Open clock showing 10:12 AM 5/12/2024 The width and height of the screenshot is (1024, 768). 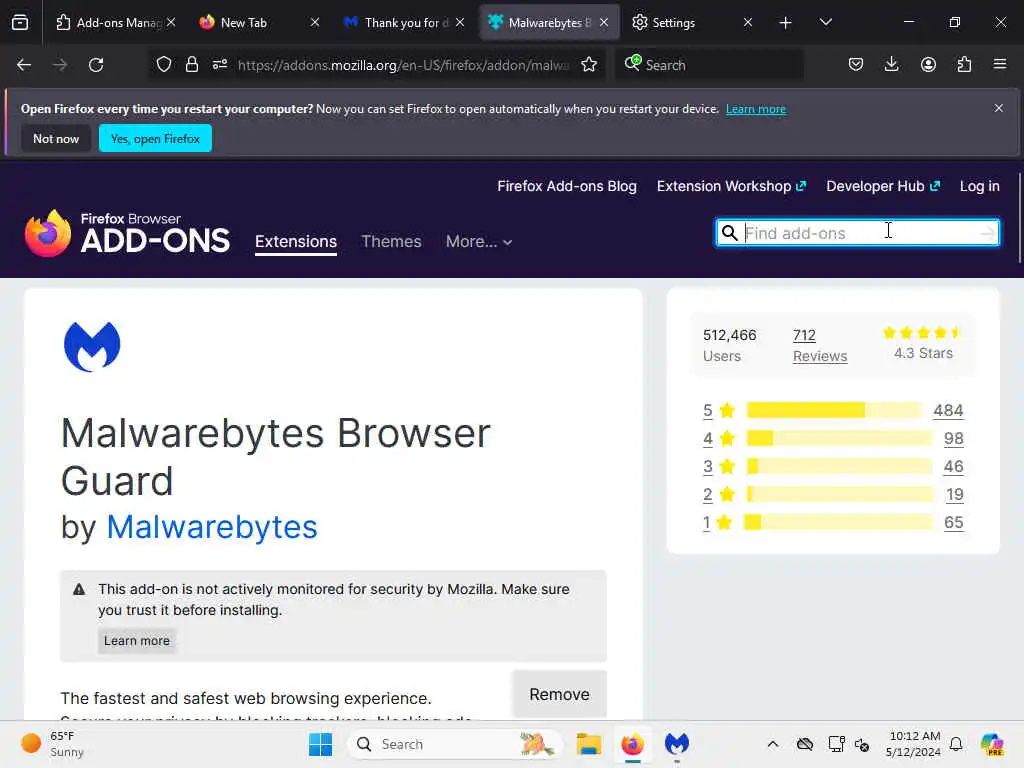(914, 744)
